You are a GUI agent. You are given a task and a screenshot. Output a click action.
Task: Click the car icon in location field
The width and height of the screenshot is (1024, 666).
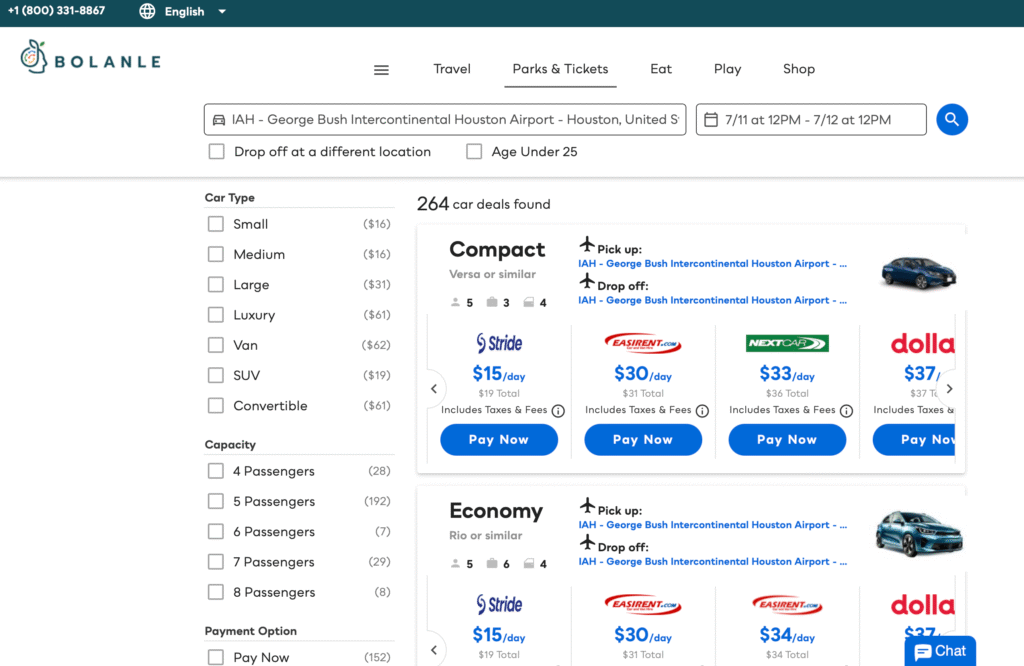[219, 120]
